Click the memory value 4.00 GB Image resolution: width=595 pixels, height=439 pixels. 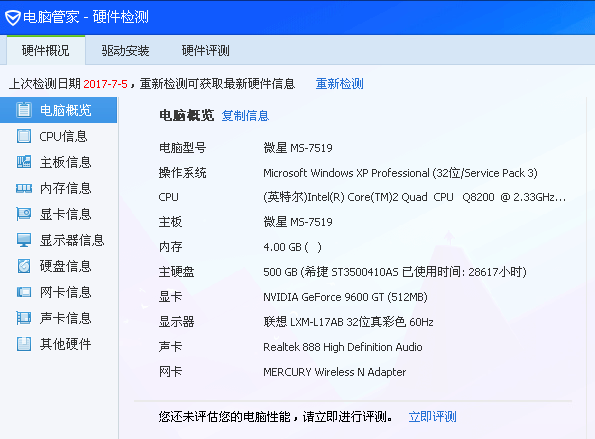click(x=292, y=247)
